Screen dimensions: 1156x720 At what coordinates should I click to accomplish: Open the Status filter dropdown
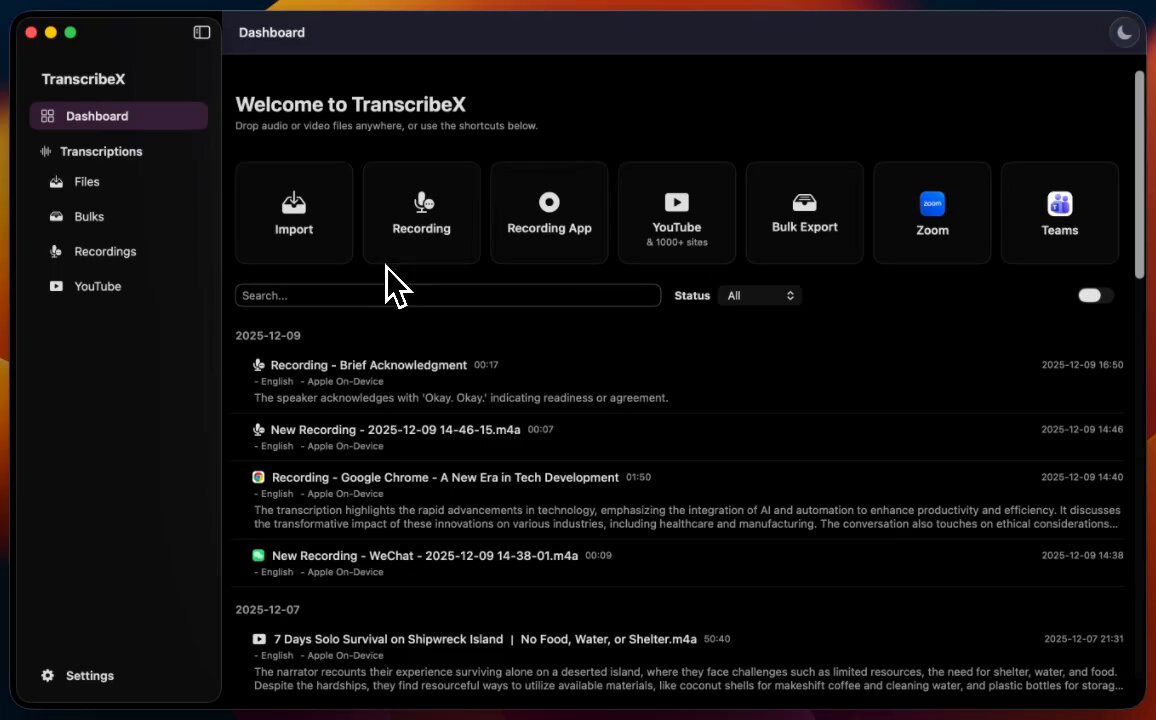(x=760, y=296)
